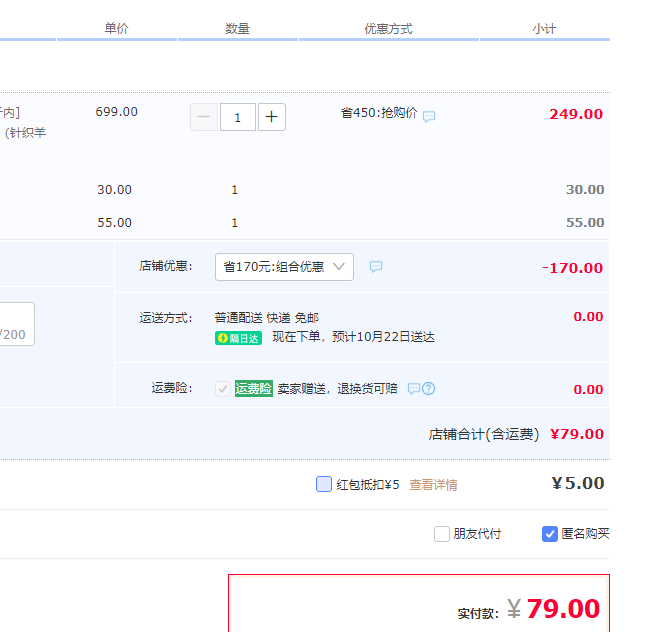Click the 小计 column header
The width and height of the screenshot is (647, 632).
pos(544,29)
